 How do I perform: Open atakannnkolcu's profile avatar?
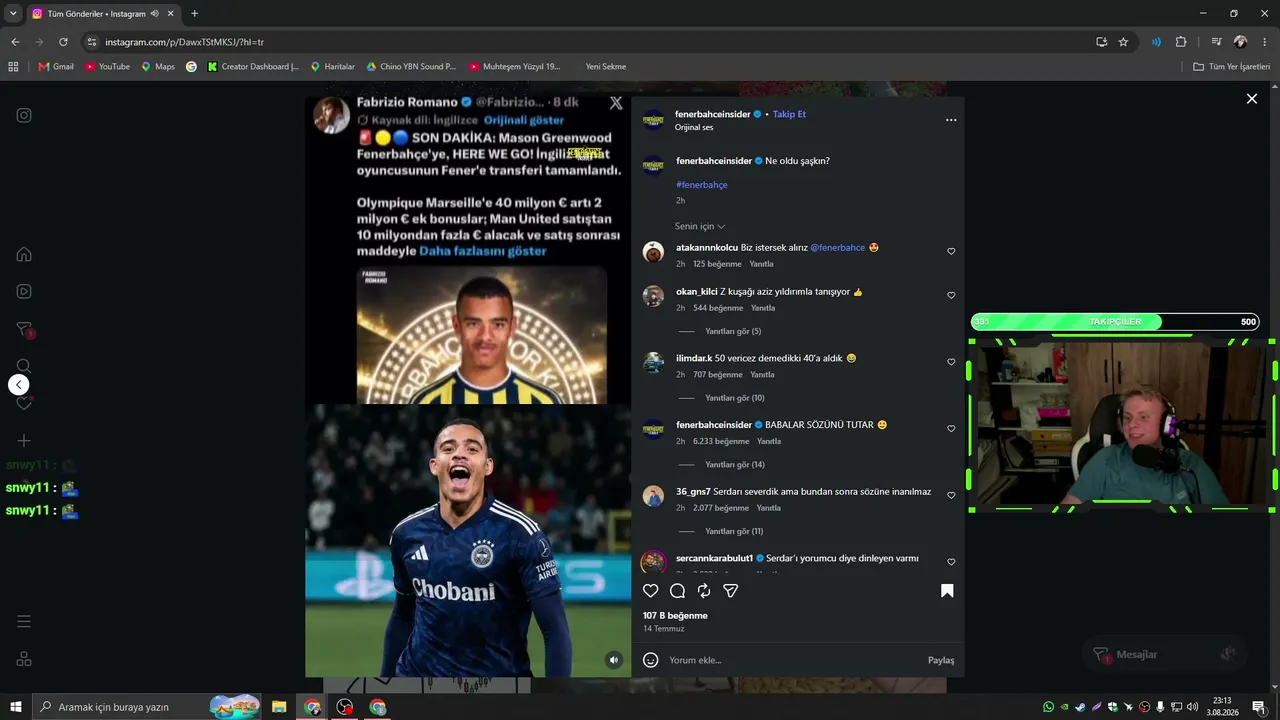(x=653, y=252)
